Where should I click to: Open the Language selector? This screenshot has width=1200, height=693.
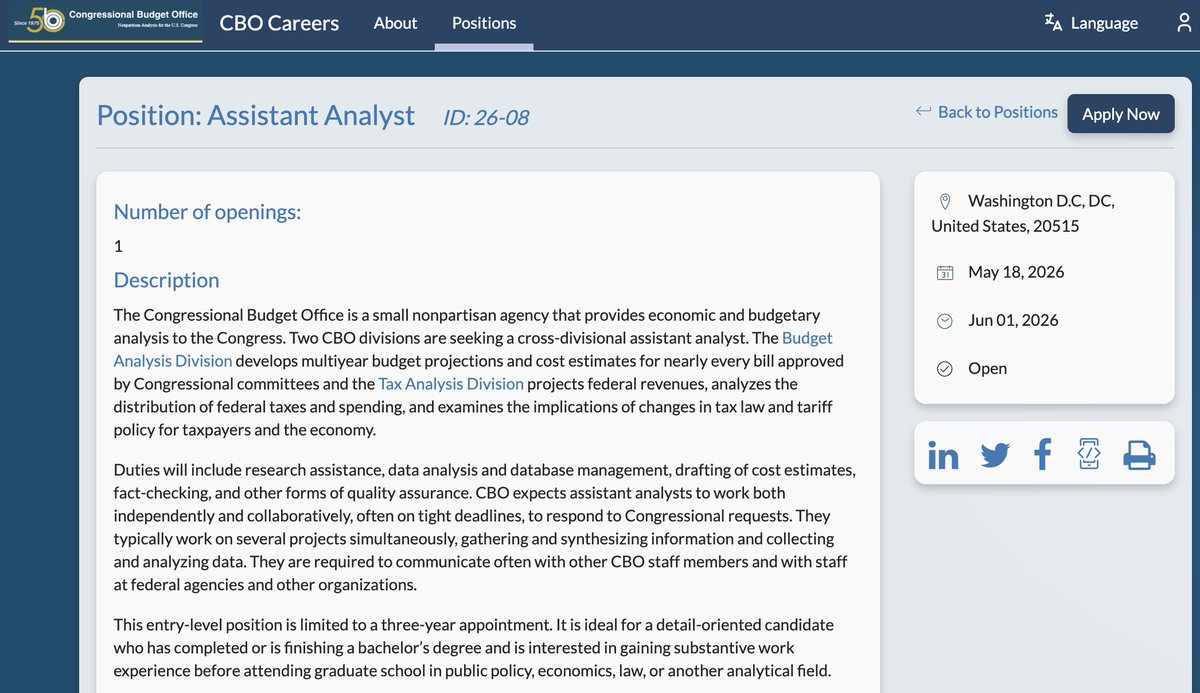1091,23
